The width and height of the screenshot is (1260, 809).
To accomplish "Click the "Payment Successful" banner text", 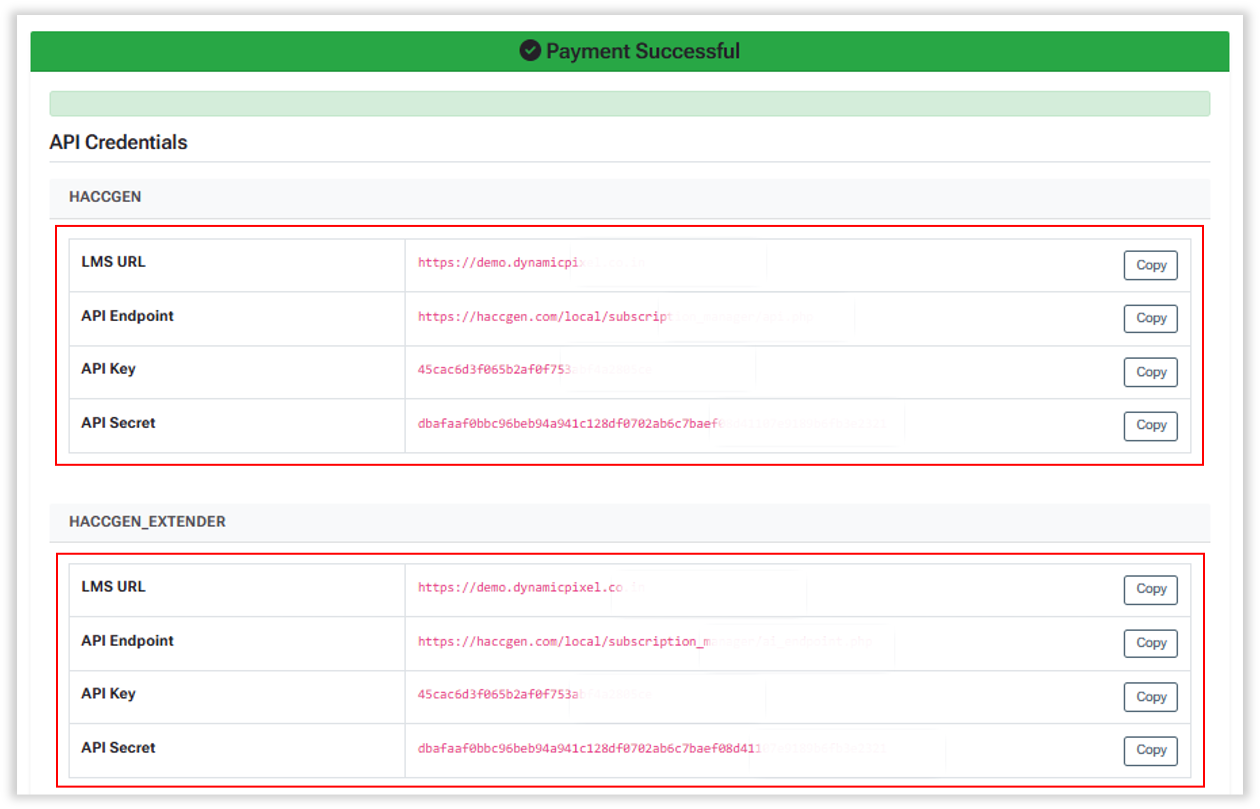I will [643, 51].
